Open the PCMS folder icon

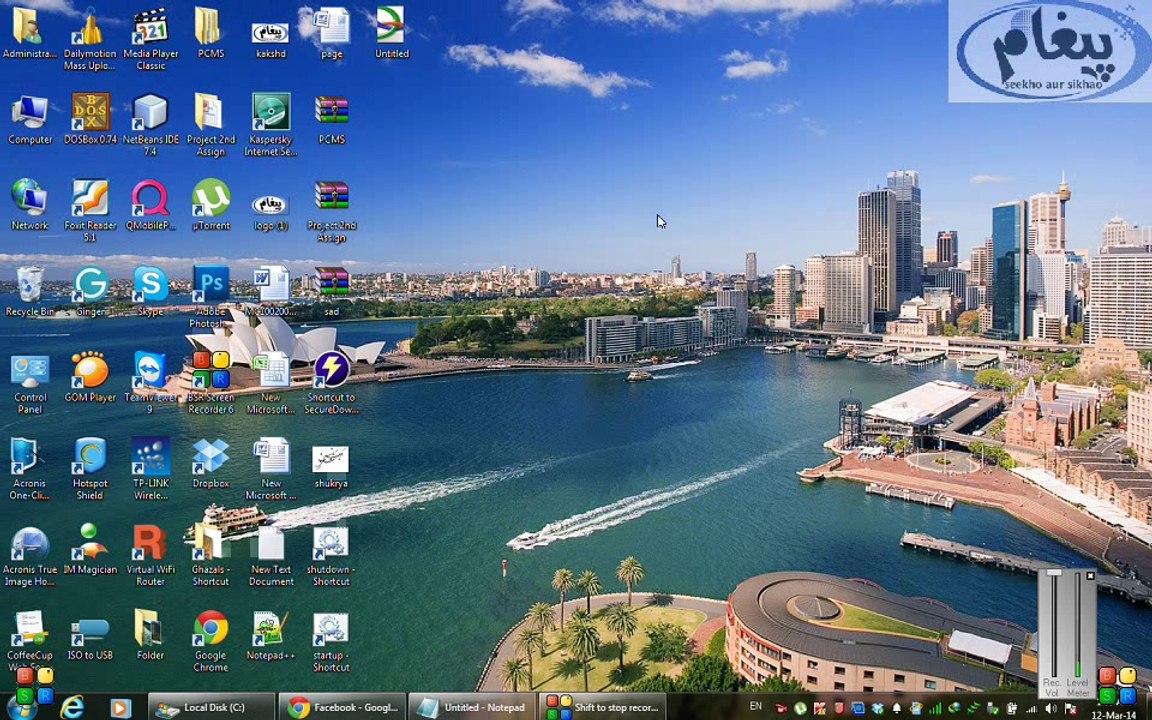pos(211,33)
